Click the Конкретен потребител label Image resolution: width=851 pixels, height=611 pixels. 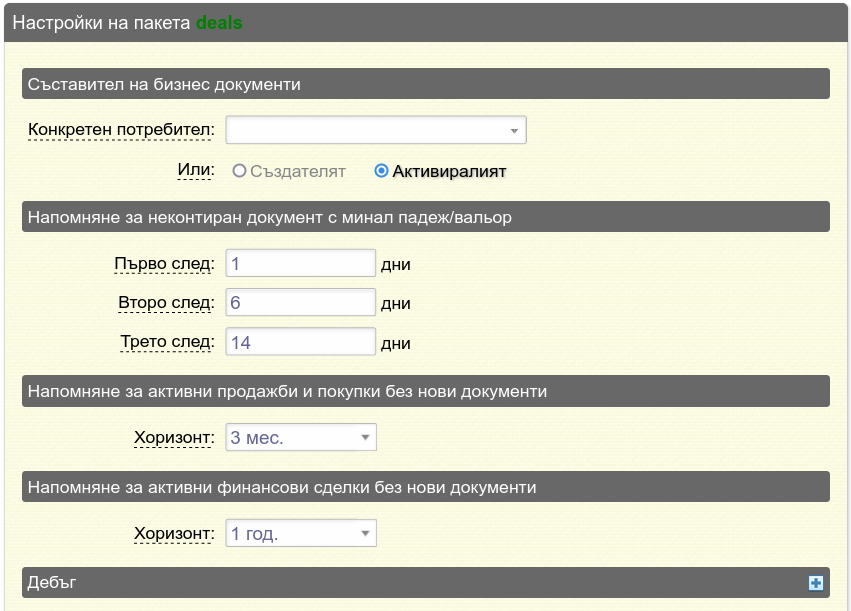[121, 130]
